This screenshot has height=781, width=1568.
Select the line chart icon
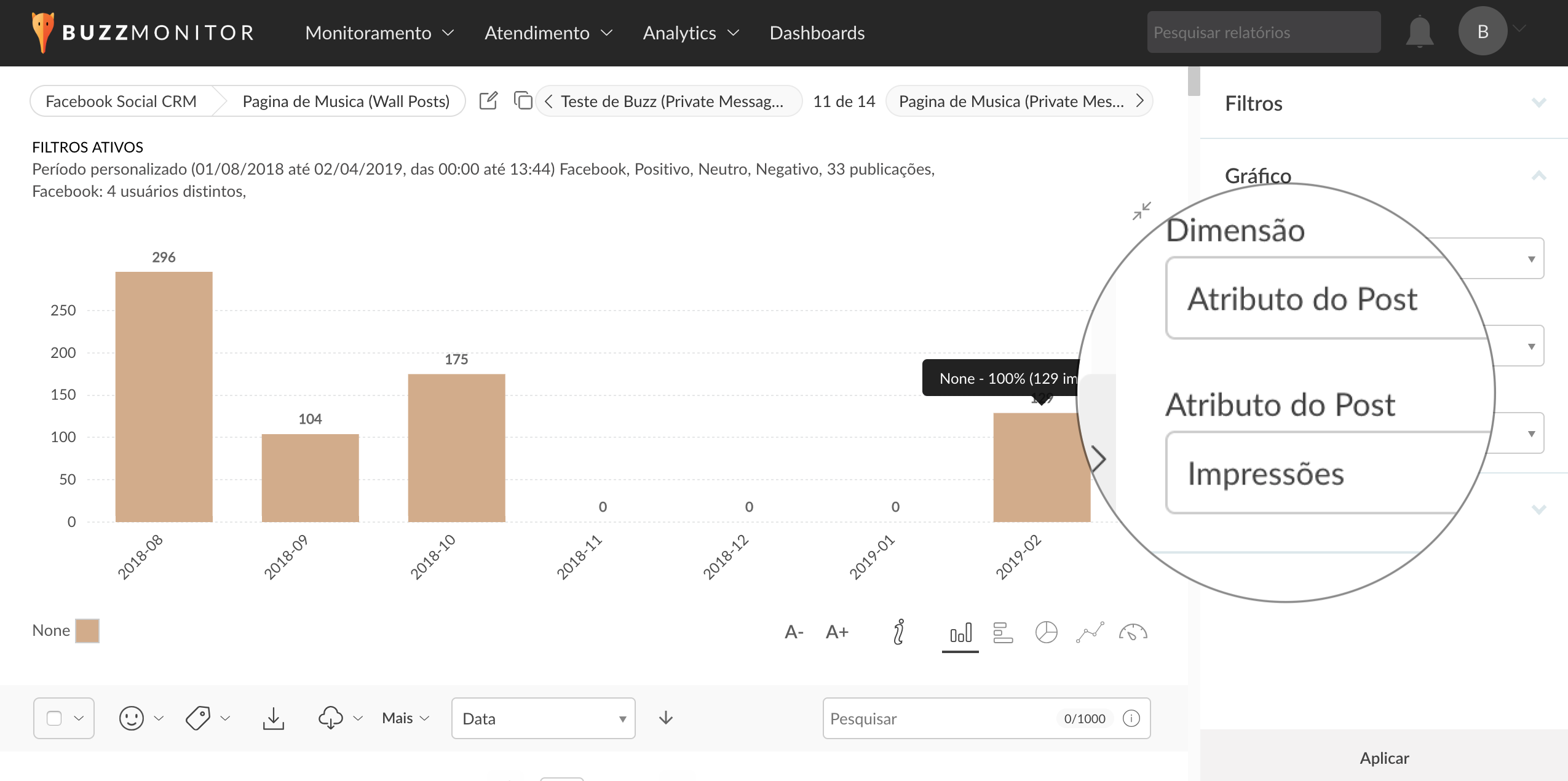[1090, 632]
